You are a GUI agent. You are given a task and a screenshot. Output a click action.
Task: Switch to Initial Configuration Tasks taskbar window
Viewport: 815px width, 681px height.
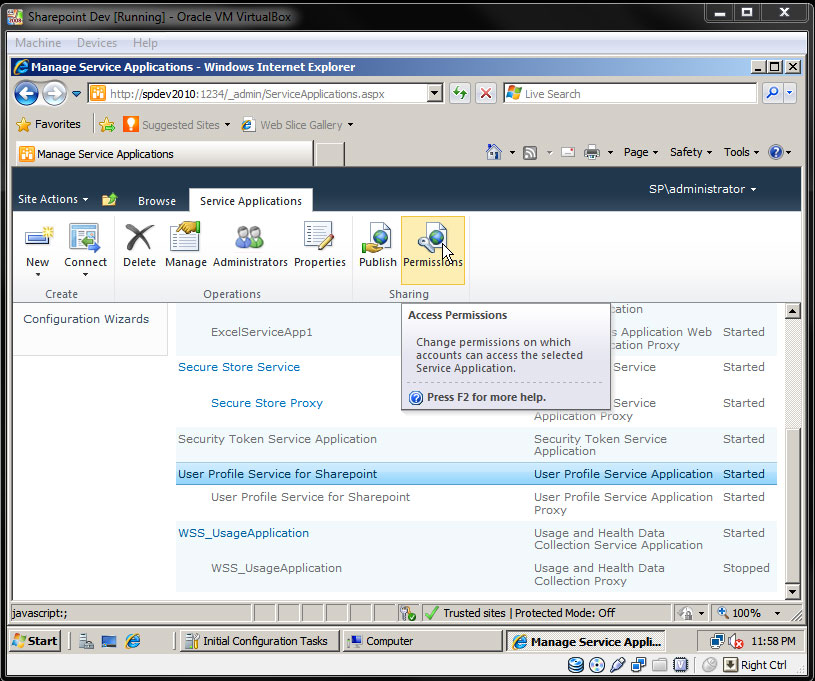coord(259,641)
